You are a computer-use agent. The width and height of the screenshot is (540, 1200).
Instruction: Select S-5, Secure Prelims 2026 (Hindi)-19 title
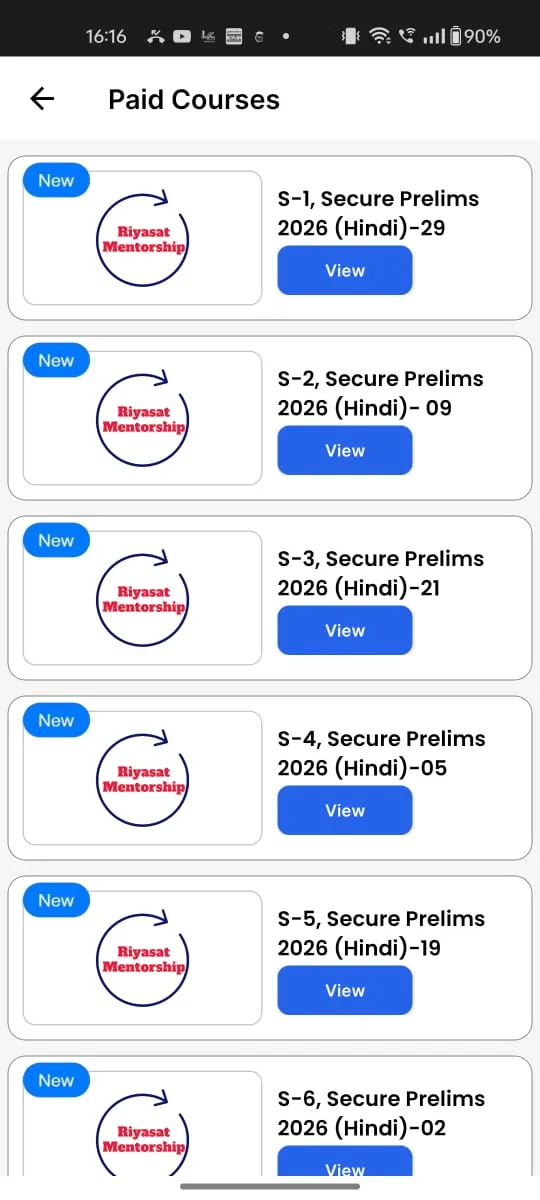click(381, 933)
